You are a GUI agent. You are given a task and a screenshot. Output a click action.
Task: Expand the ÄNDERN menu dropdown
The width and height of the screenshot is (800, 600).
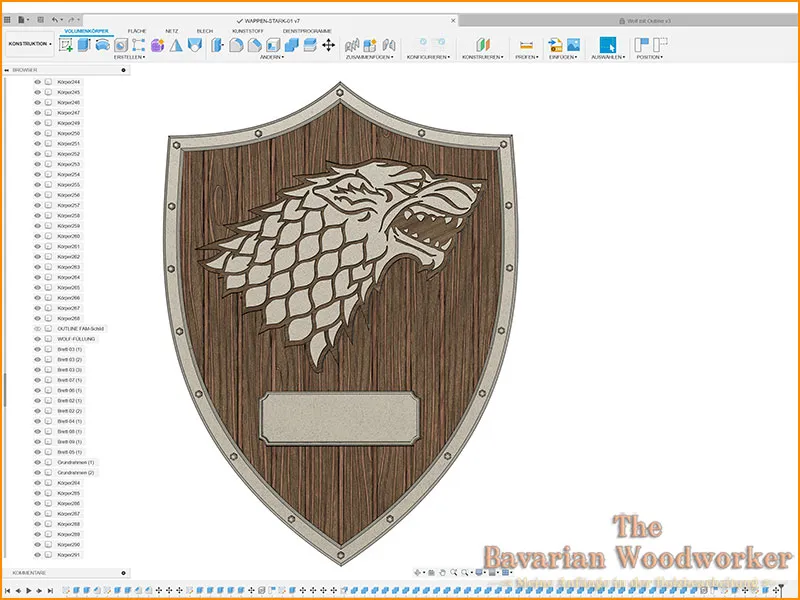271,57
